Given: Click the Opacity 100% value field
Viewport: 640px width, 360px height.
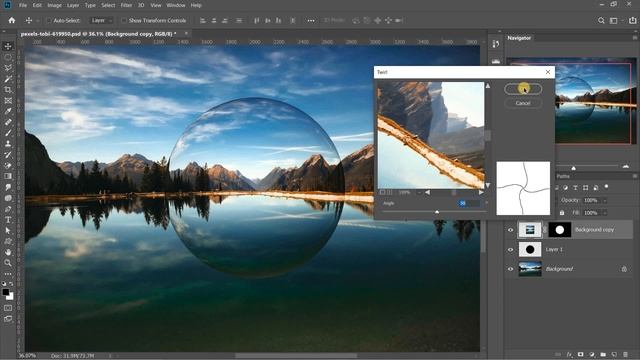Looking at the screenshot, I should (x=591, y=200).
